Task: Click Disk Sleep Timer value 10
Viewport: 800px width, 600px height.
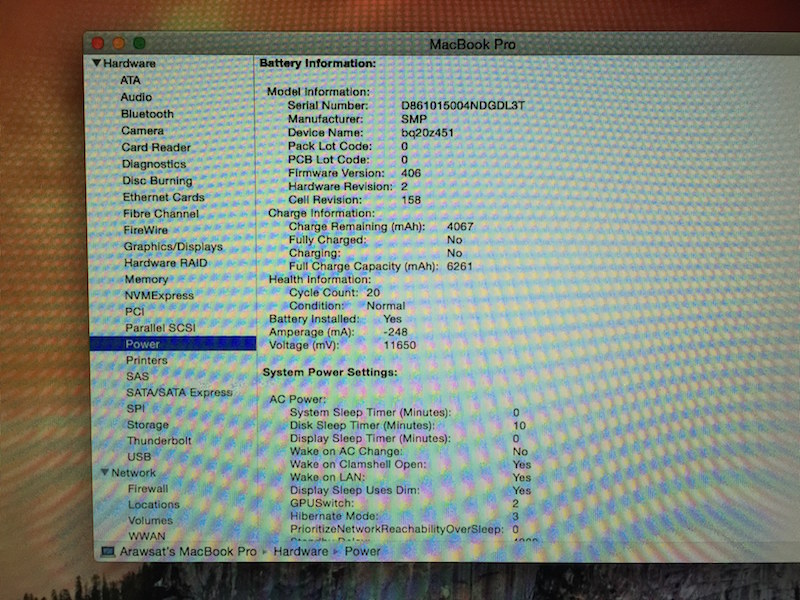Action: [519, 426]
